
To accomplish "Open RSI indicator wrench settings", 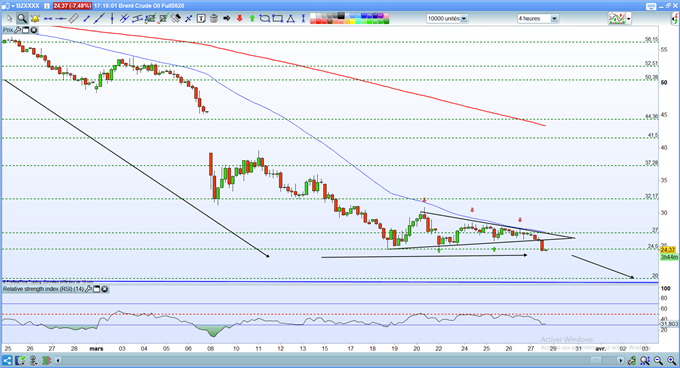I will 88,289.
